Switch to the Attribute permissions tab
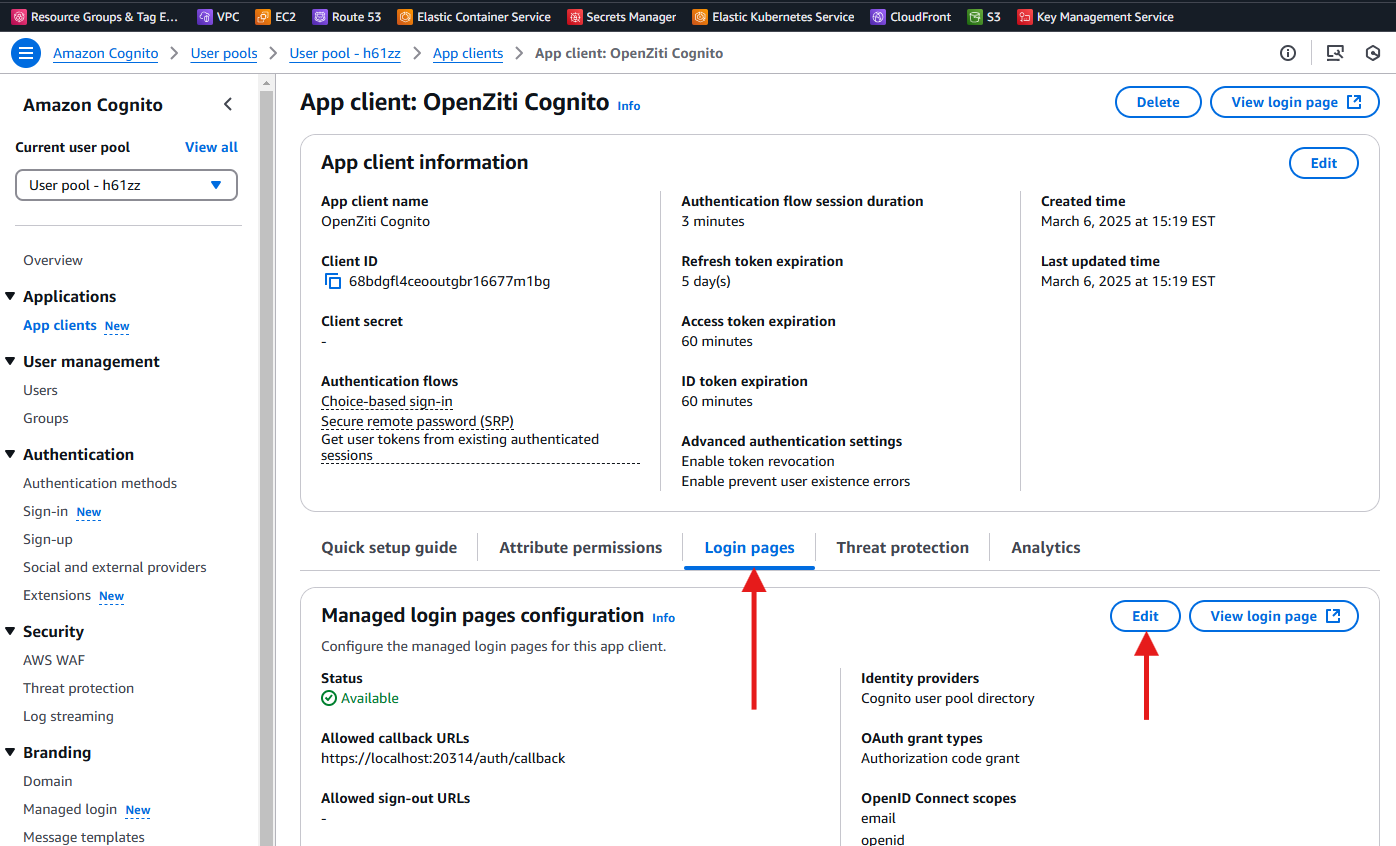The height and width of the screenshot is (846, 1396). click(x=580, y=548)
